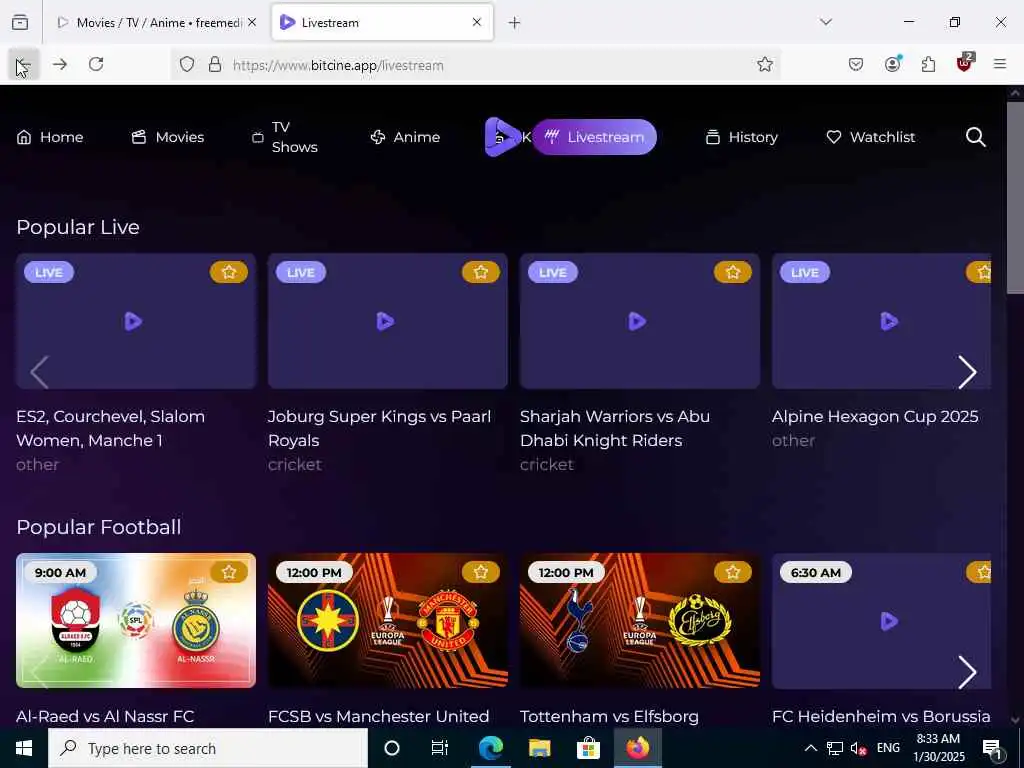This screenshot has height=768, width=1024.
Task: Open the Firefox account icon
Action: coord(892,64)
